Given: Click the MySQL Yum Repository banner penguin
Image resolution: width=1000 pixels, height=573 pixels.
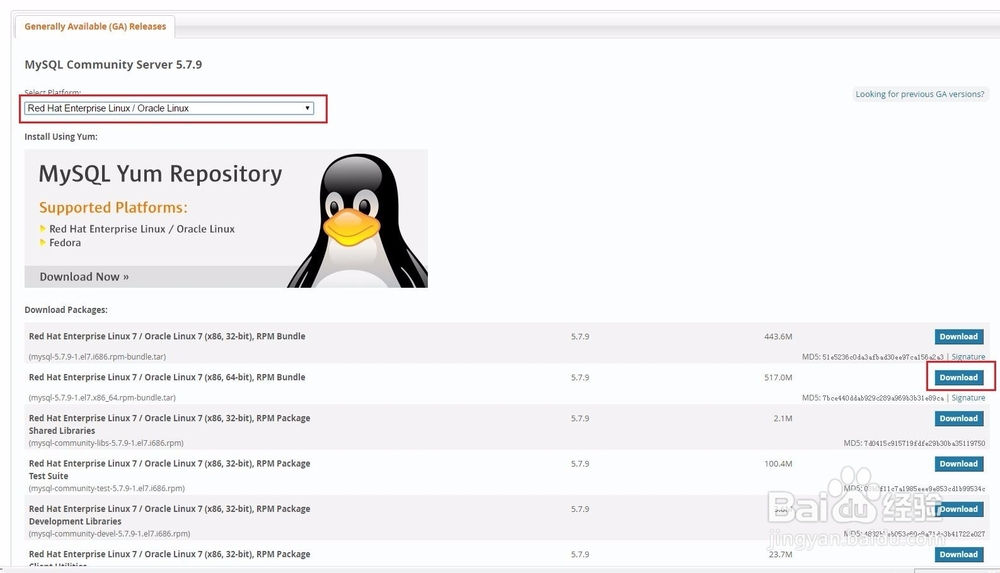Looking at the screenshot, I should click(x=357, y=220).
